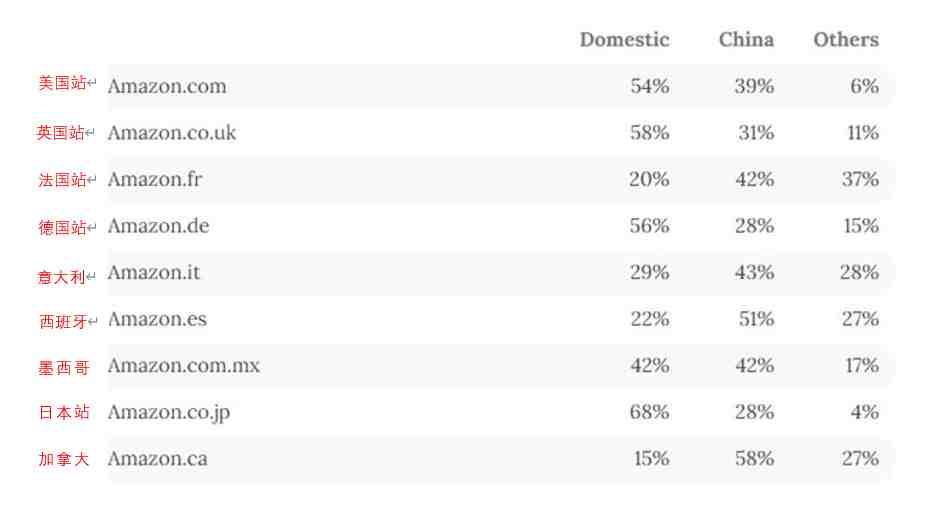
Task: Select the Amazon.de row label
Action: click(159, 226)
